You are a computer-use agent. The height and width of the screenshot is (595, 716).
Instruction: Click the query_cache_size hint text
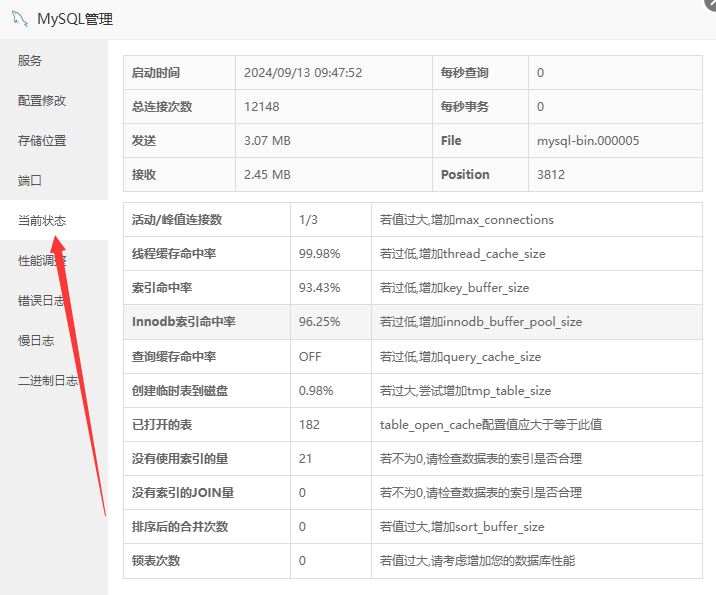pyautogui.click(x=460, y=357)
